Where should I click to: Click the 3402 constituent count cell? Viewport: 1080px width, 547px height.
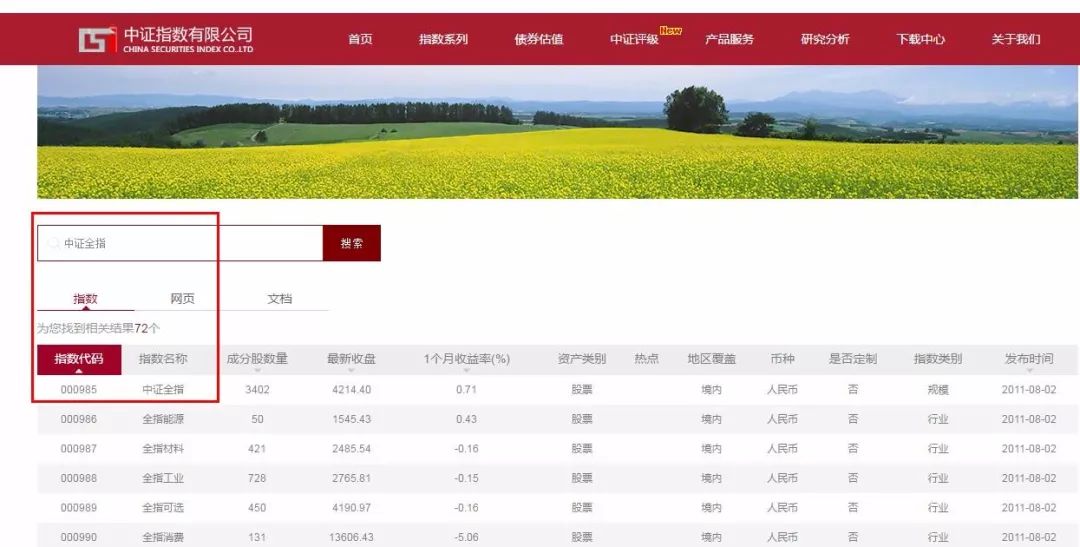click(257, 389)
